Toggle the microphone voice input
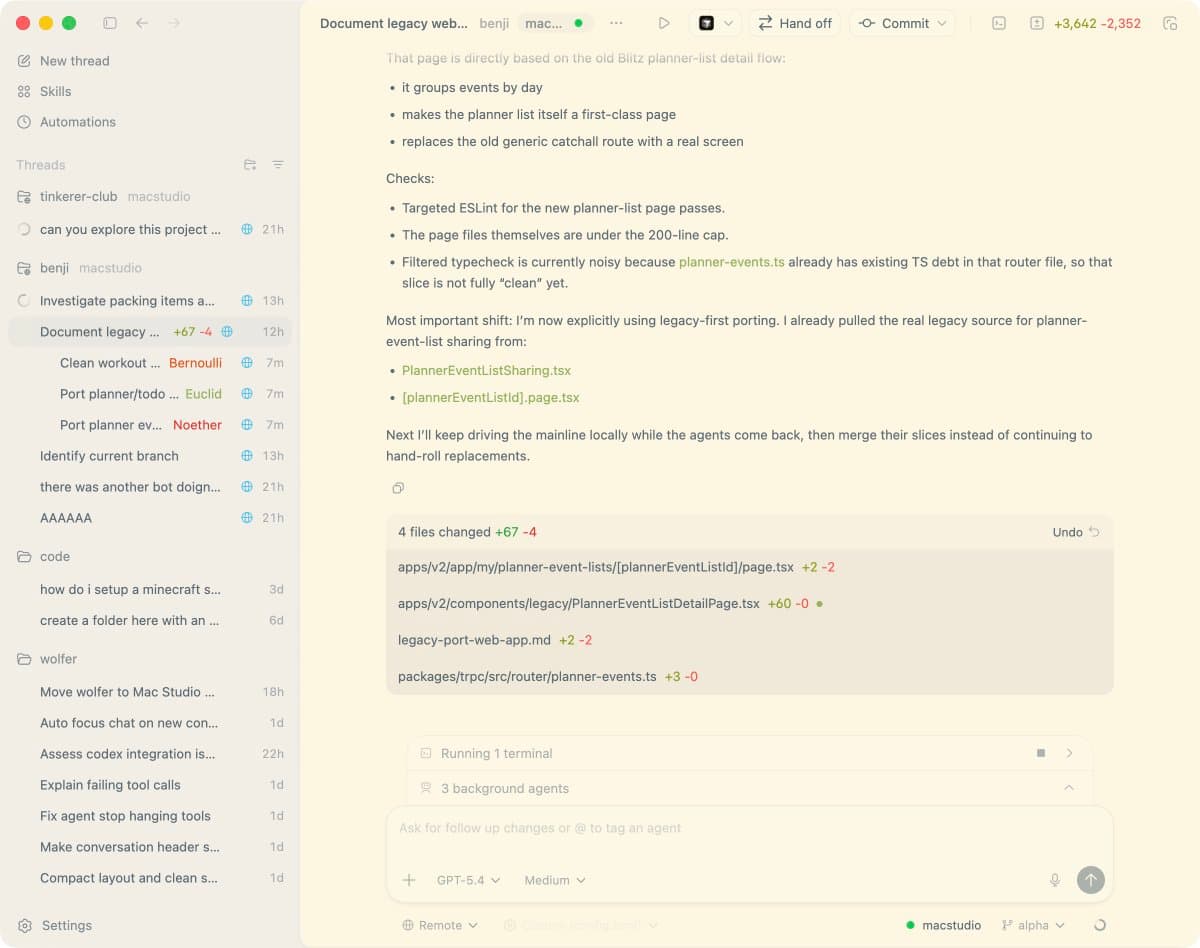This screenshot has width=1200, height=948. [1054, 880]
